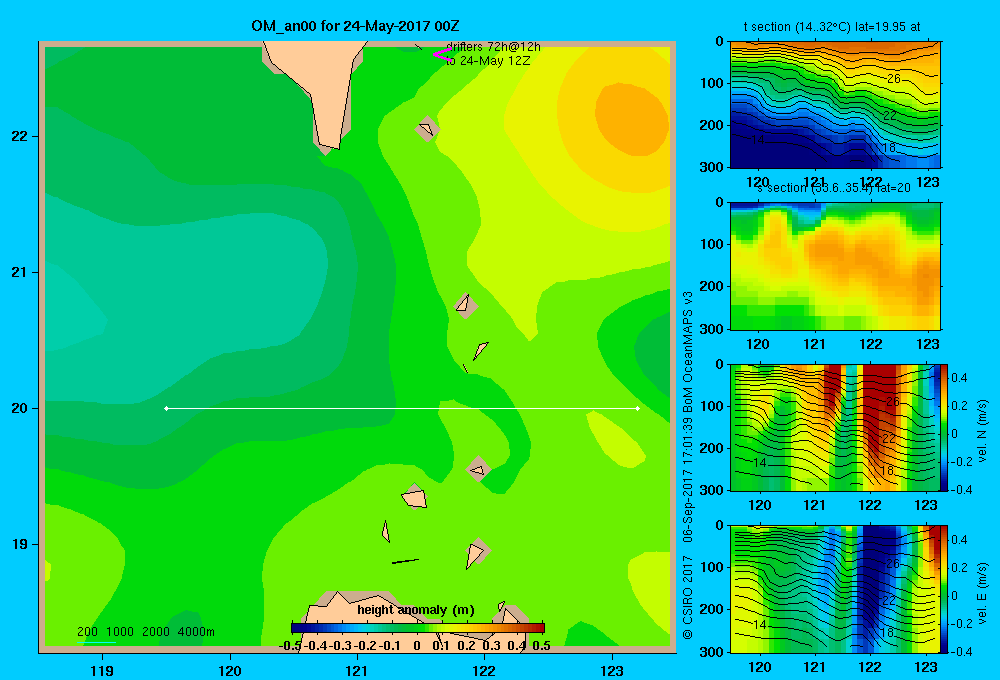Click the 26 isotherm label in temperature section
Viewport: 1000px width, 680px height.
pos(894,78)
